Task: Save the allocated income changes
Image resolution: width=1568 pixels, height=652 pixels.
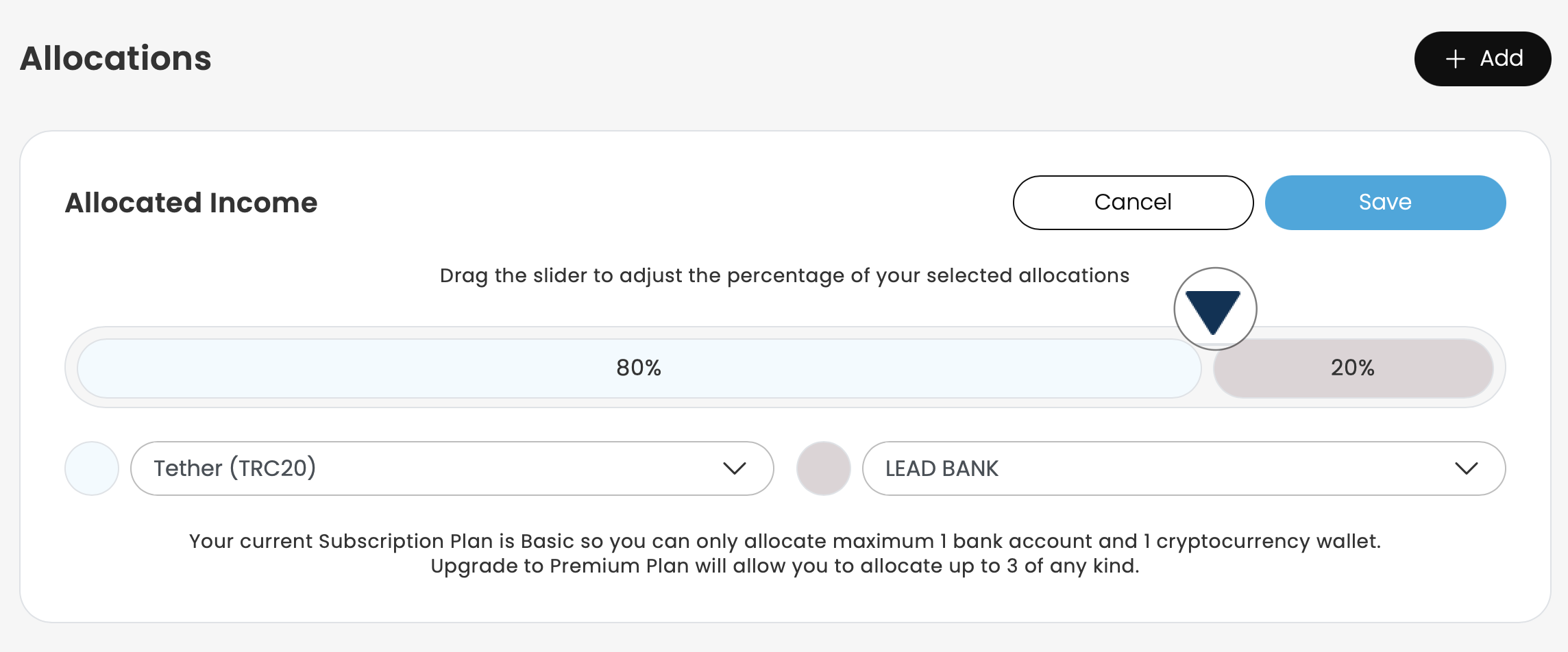Action: pyautogui.click(x=1385, y=202)
